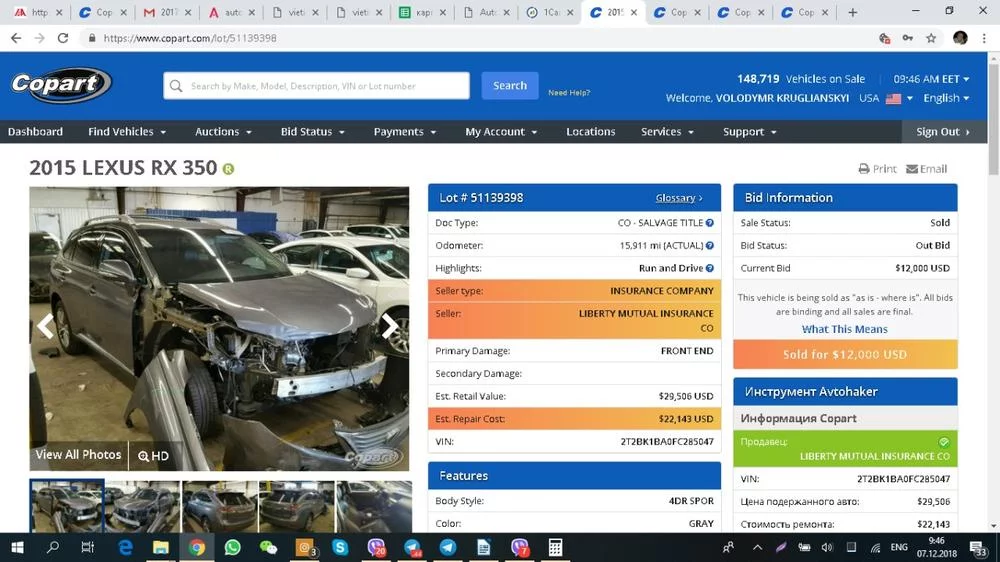Screen dimensions: 1000x562
Task: Show previous vehicle photo with left arrow
Action: [45, 326]
